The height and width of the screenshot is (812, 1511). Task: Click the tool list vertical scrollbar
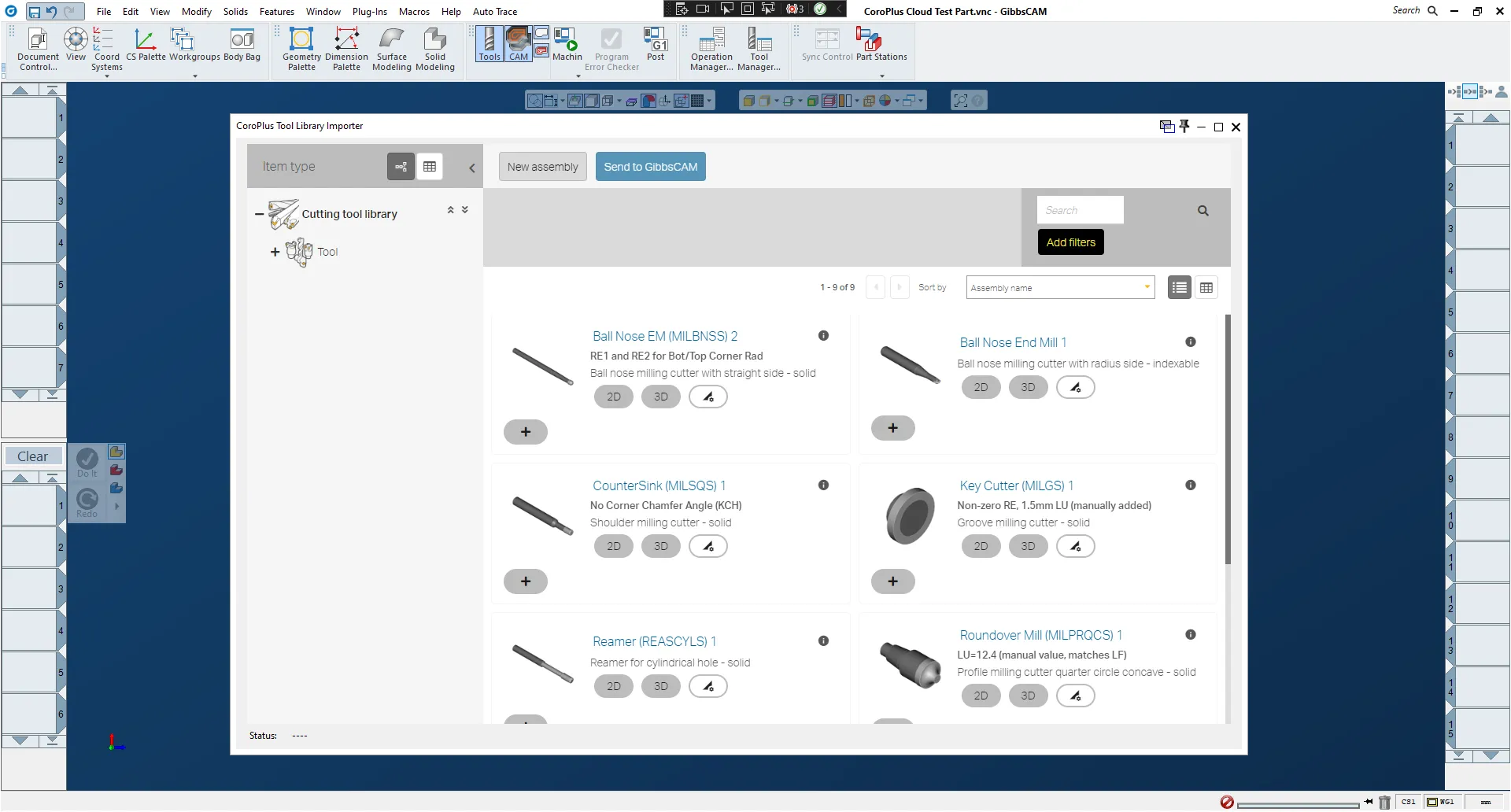[x=1227, y=439]
